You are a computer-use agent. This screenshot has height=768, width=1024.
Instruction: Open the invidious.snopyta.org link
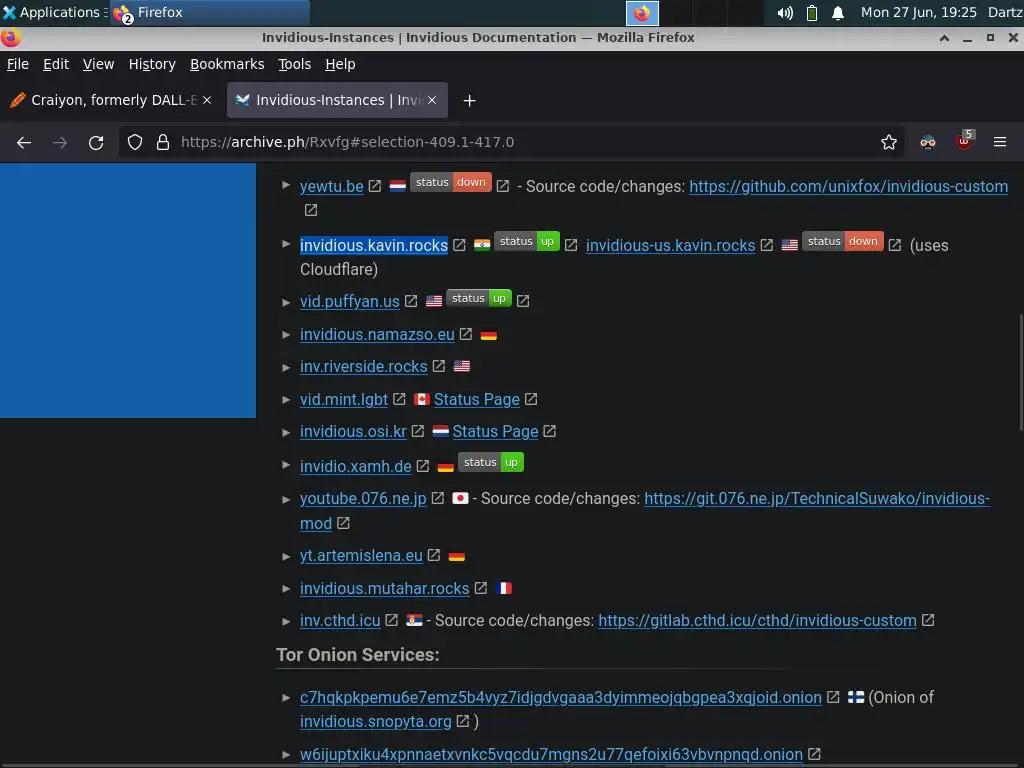(x=376, y=721)
